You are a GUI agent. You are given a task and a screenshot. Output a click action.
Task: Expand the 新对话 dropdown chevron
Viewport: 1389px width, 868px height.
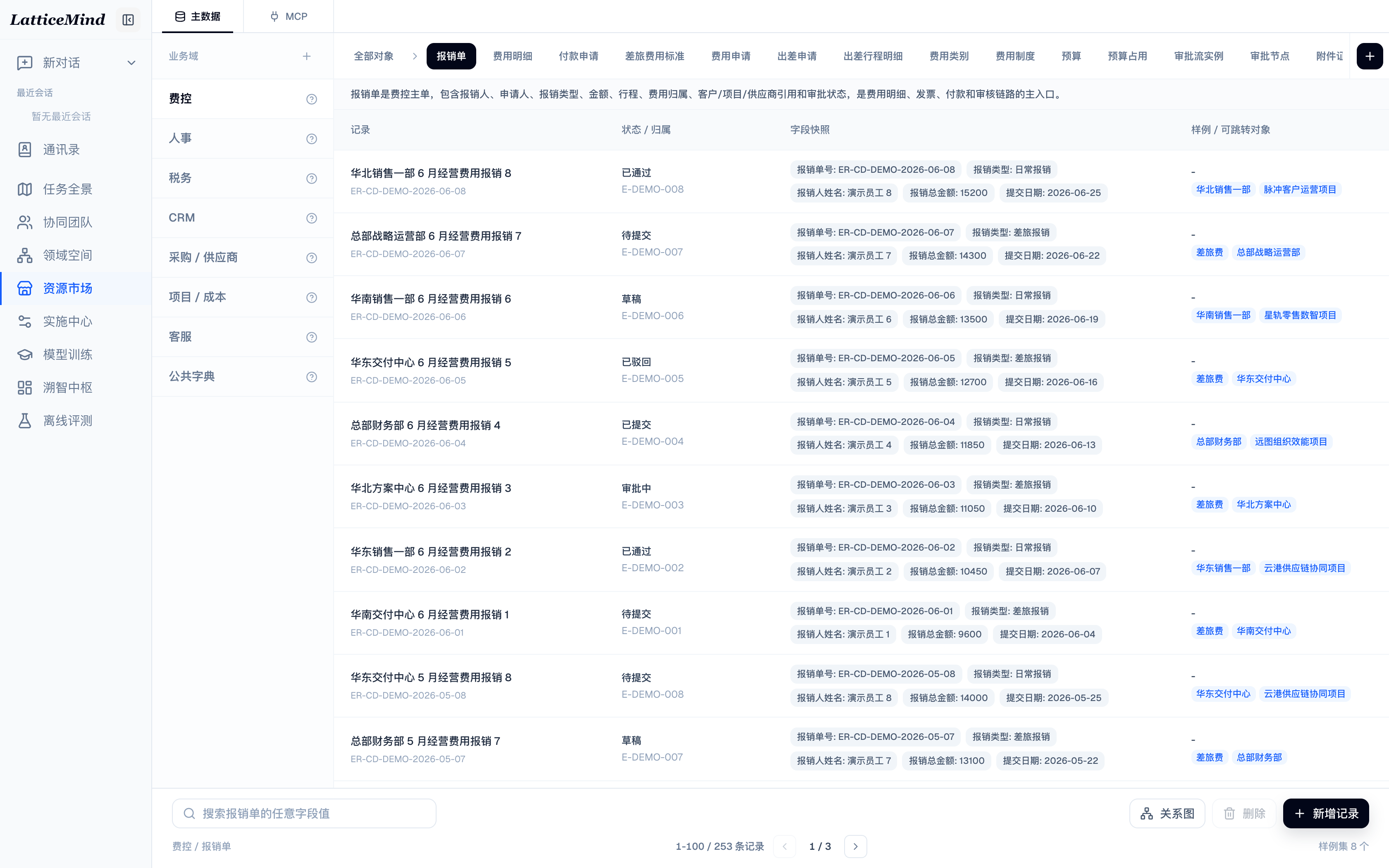coord(131,62)
